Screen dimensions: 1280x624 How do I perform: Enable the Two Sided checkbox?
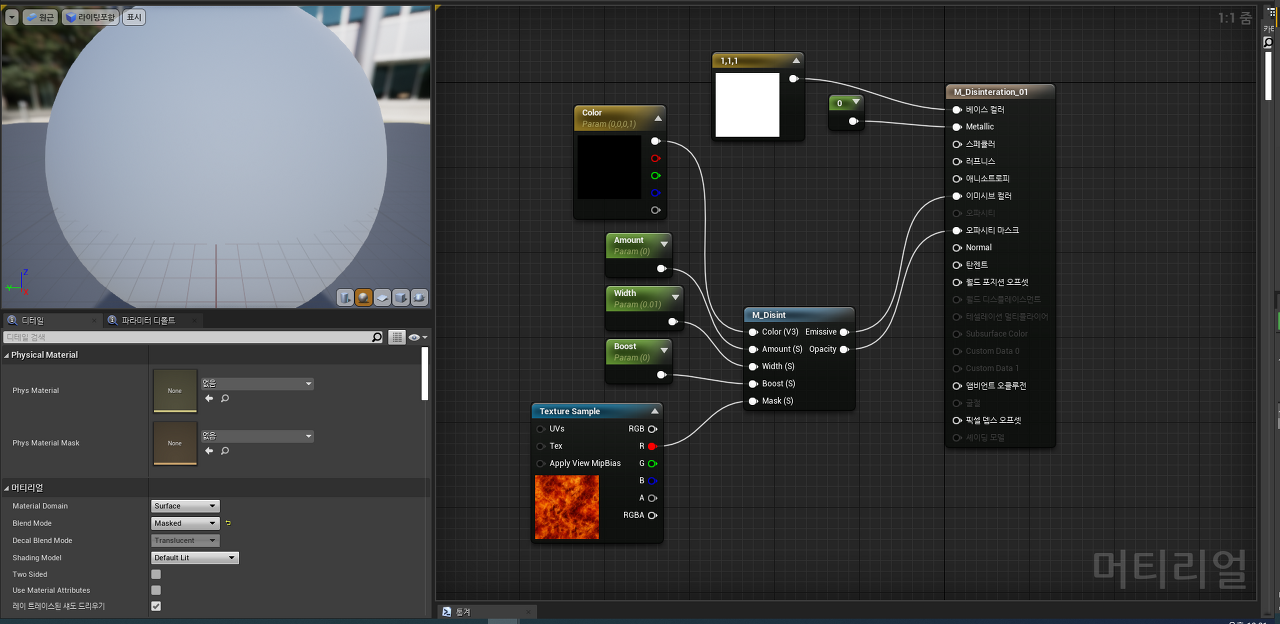coord(155,574)
